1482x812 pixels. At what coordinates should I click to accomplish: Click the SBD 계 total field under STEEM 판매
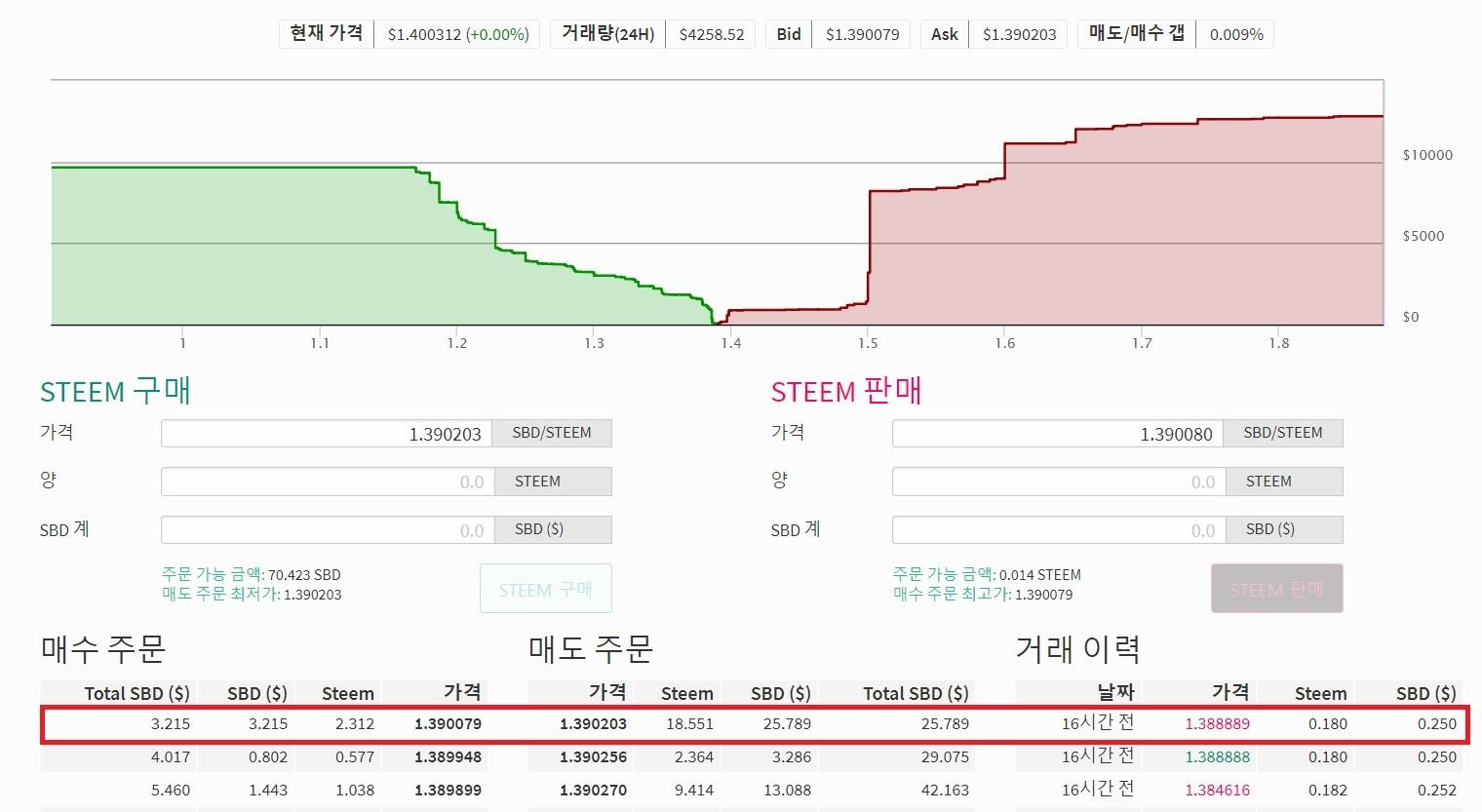coord(1059,530)
